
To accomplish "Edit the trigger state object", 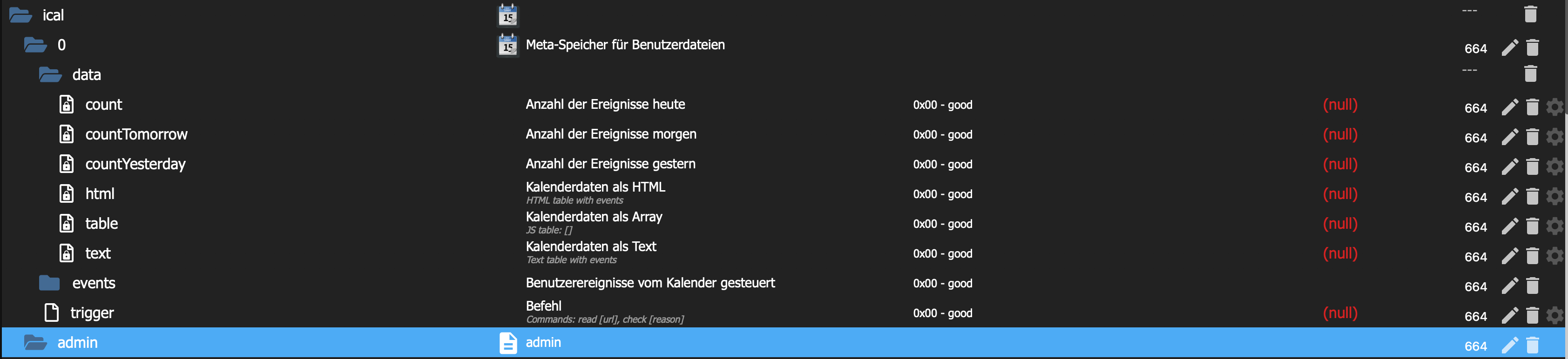I will click(x=1509, y=316).
